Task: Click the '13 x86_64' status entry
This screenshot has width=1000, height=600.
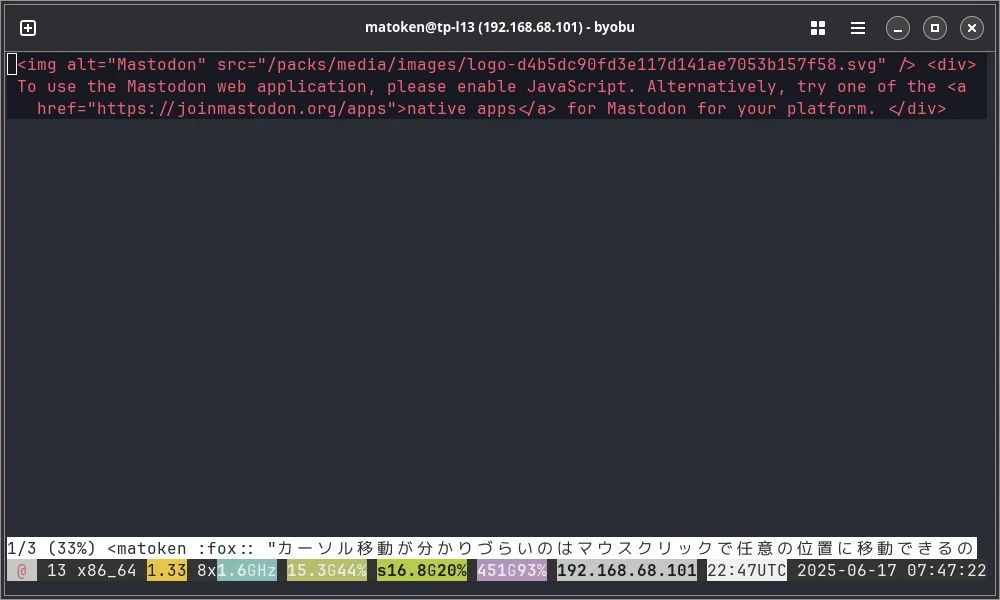Action: [92, 570]
